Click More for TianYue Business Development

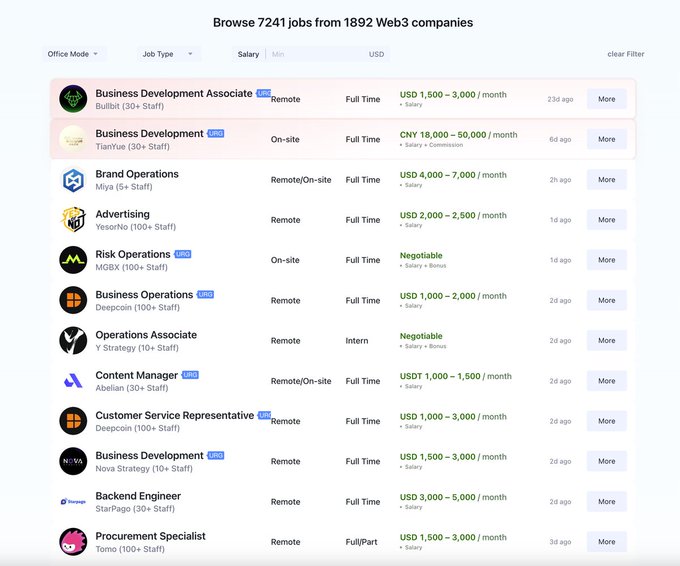(607, 139)
